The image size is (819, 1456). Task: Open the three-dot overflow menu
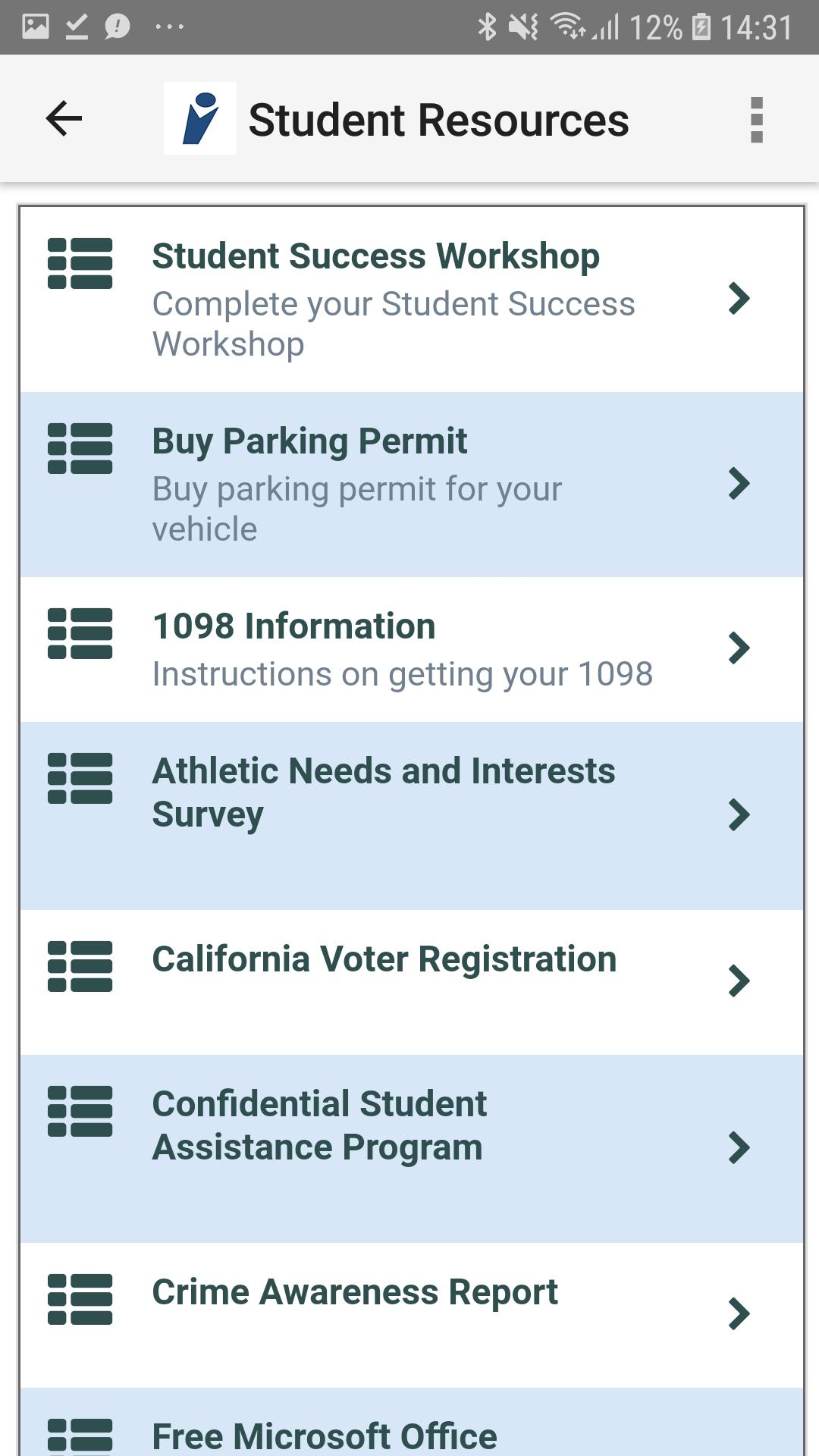tap(756, 120)
